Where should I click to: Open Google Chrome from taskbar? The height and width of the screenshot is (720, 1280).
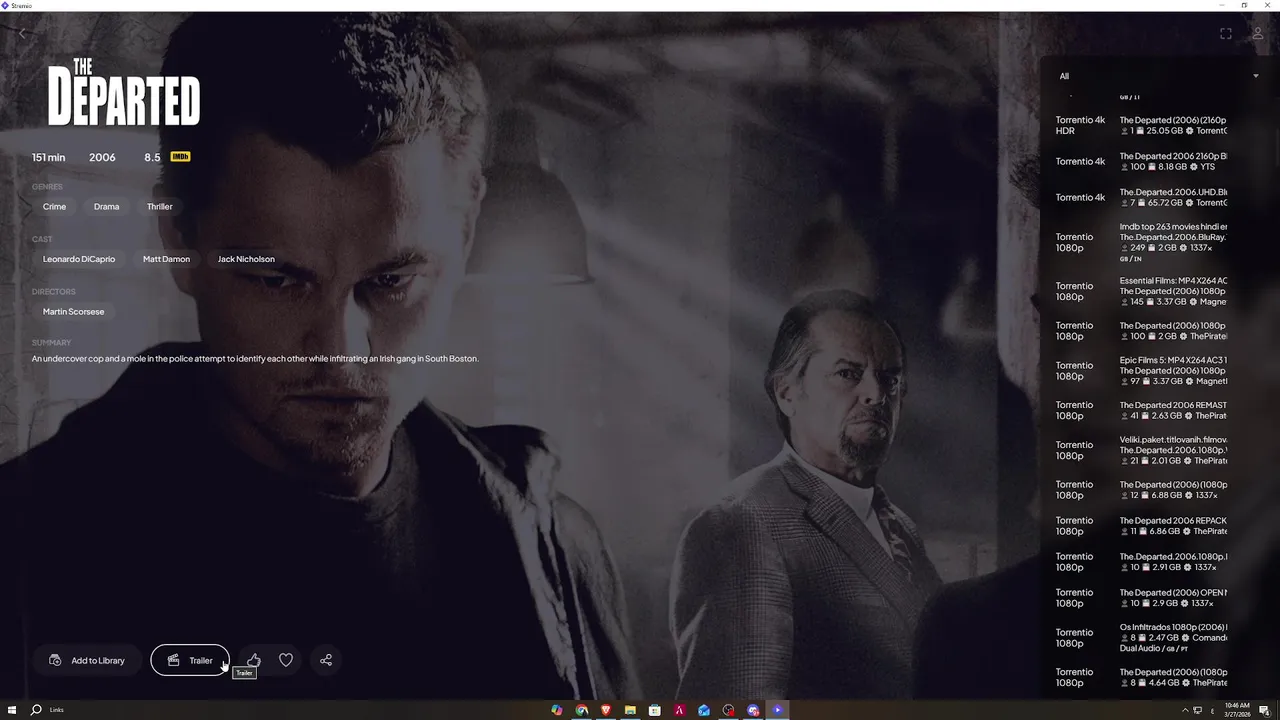pos(581,710)
